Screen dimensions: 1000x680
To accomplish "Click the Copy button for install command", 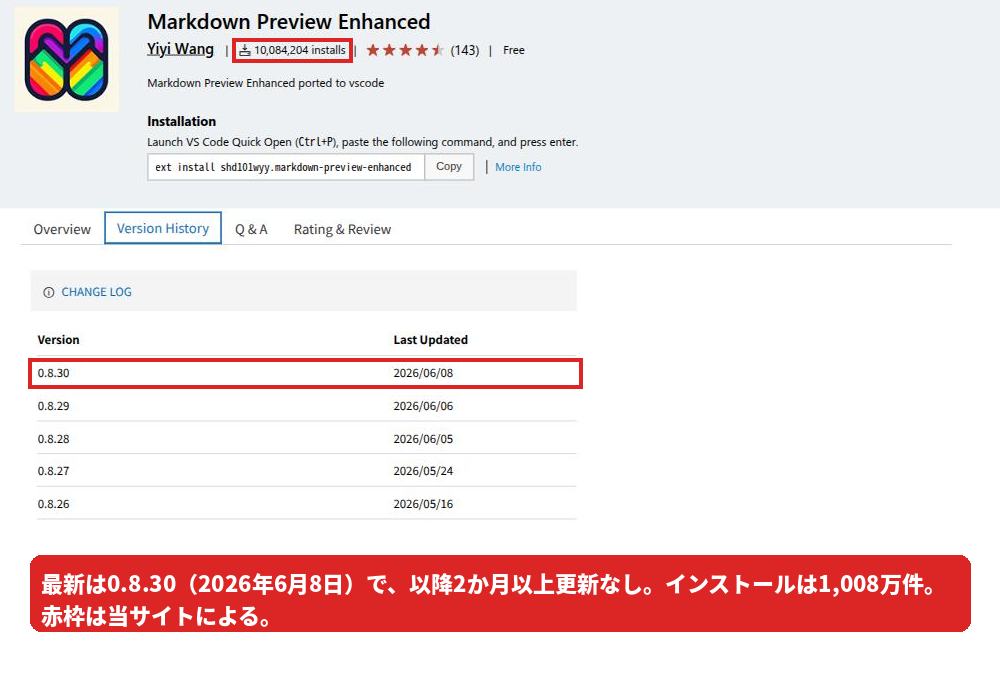I will pyautogui.click(x=449, y=166).
